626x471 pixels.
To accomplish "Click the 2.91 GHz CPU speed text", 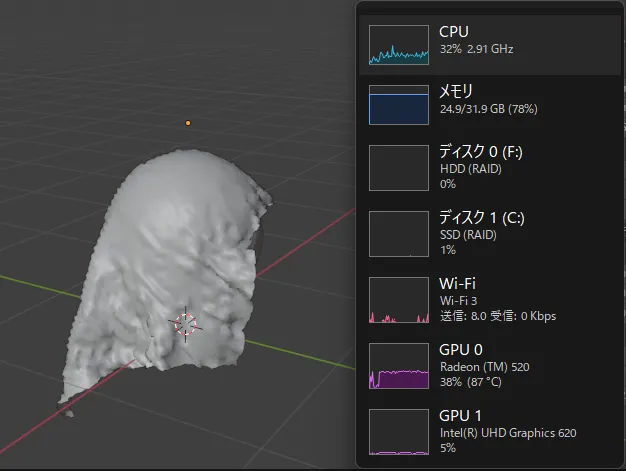I will point(493,48).
